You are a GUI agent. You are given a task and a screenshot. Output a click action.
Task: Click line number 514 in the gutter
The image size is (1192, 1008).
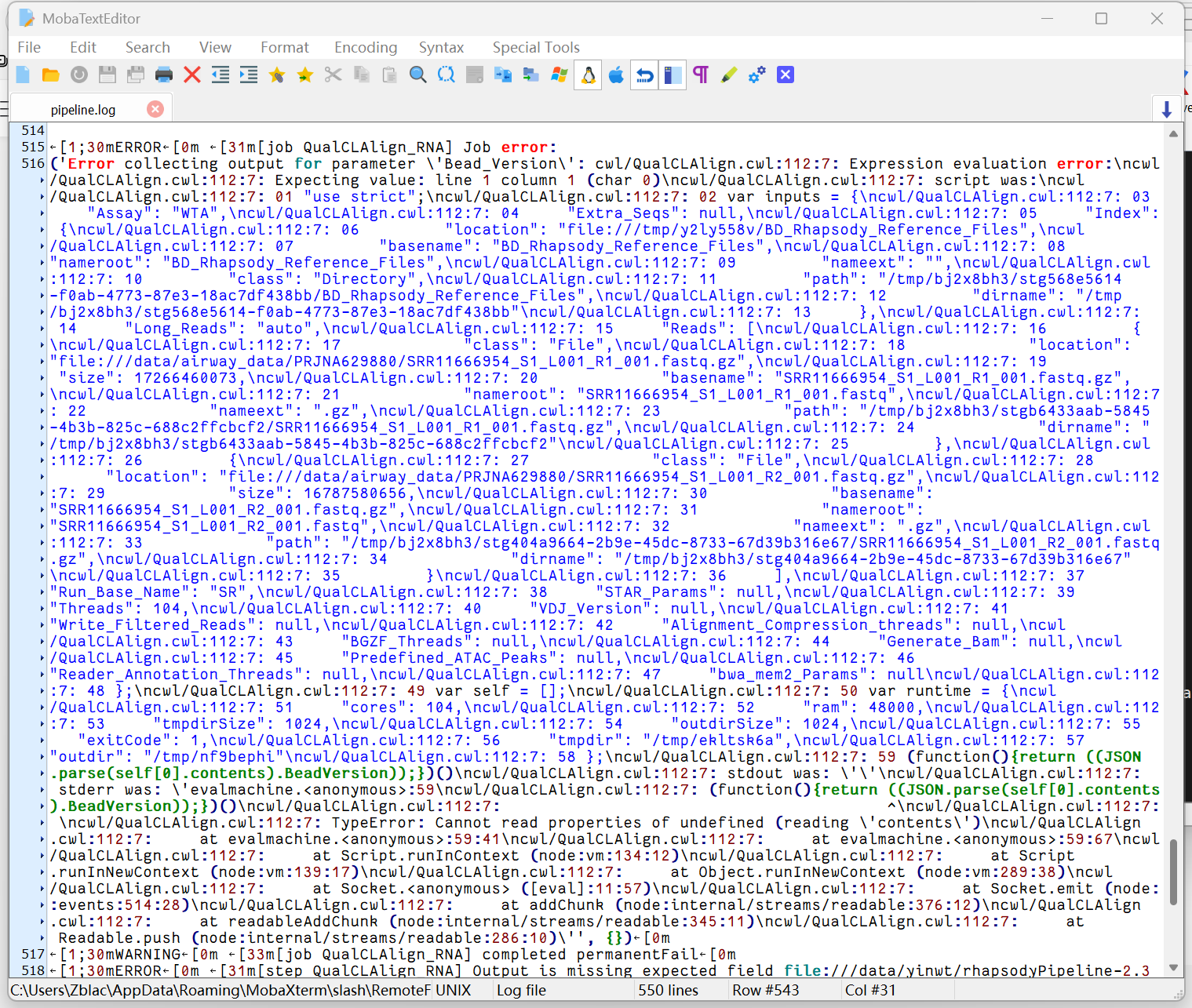[x=33, y=130]
